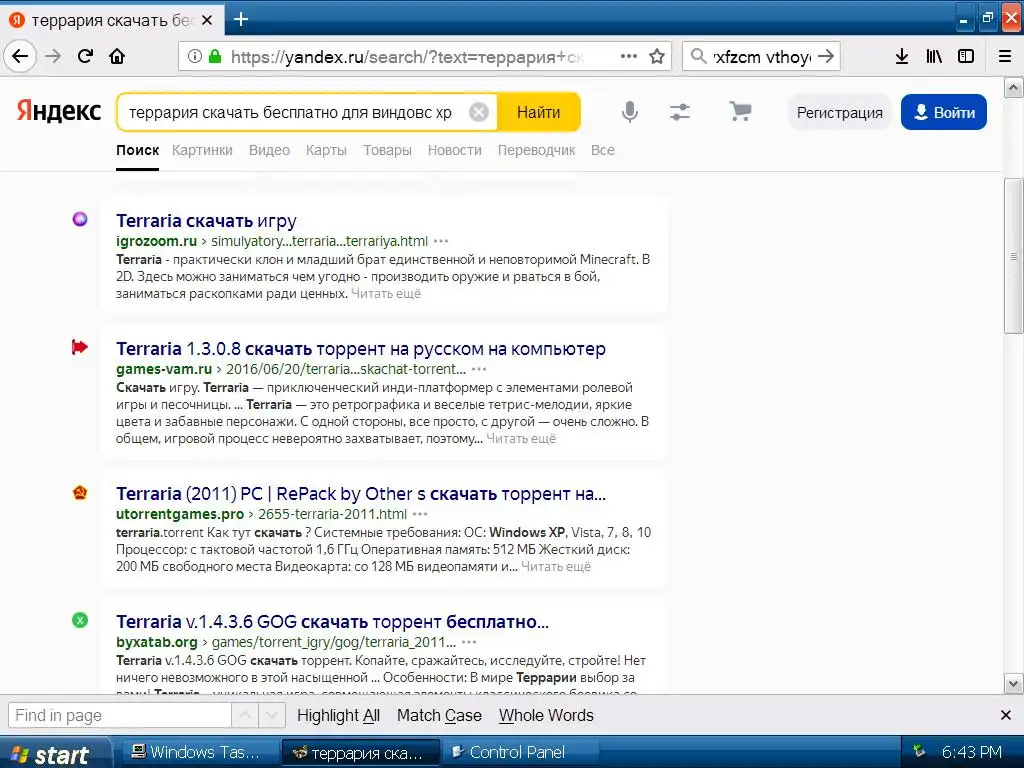The width and height of the screenshot is (1024, 768).
Task: Click the Войти login button
Action: tap(944, 112)
